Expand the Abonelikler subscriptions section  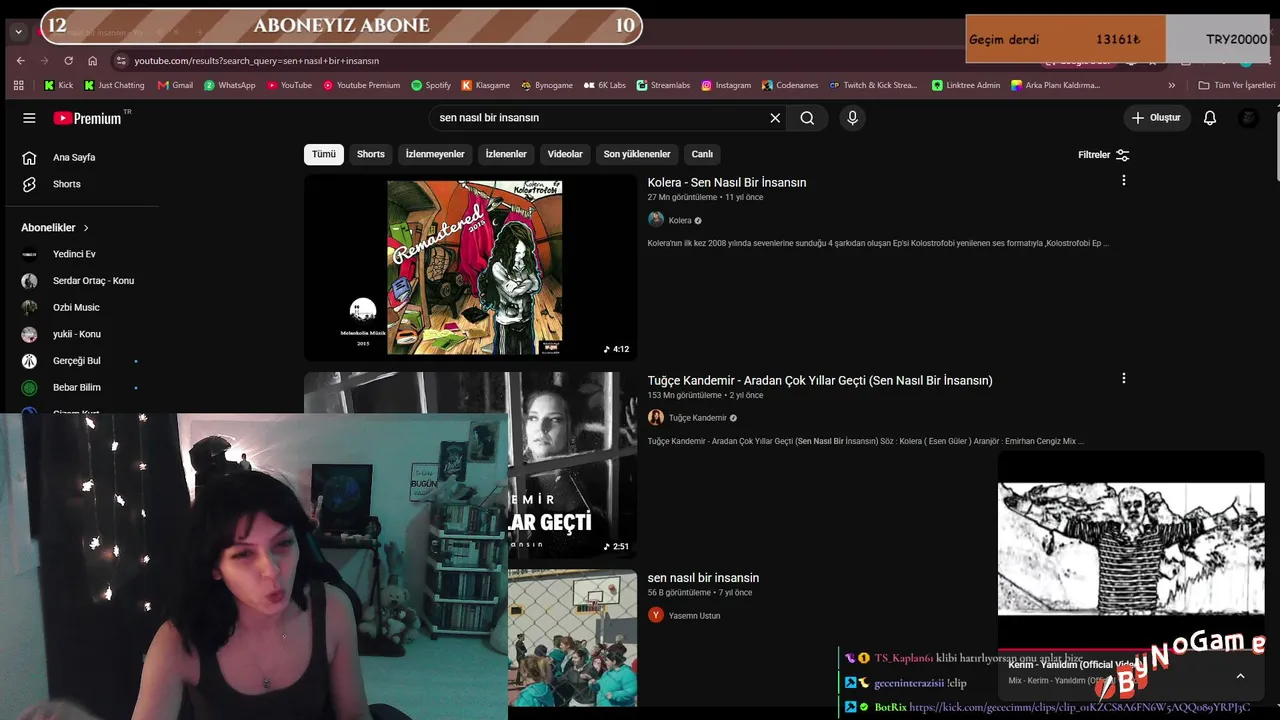56,228
